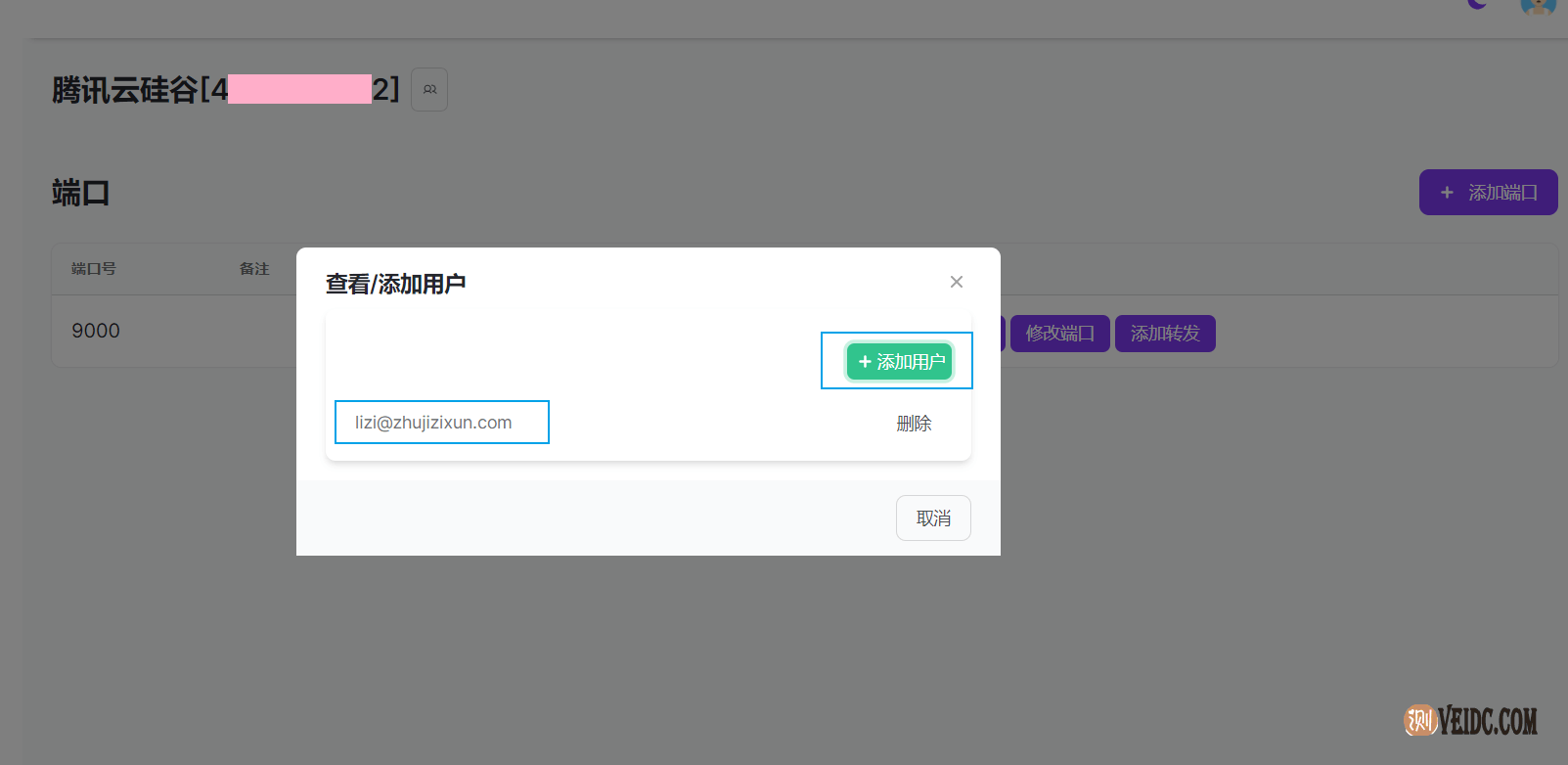Click 添加转发 in the port 9000 row
The image size is (1568, 765).
[1165, 334]
